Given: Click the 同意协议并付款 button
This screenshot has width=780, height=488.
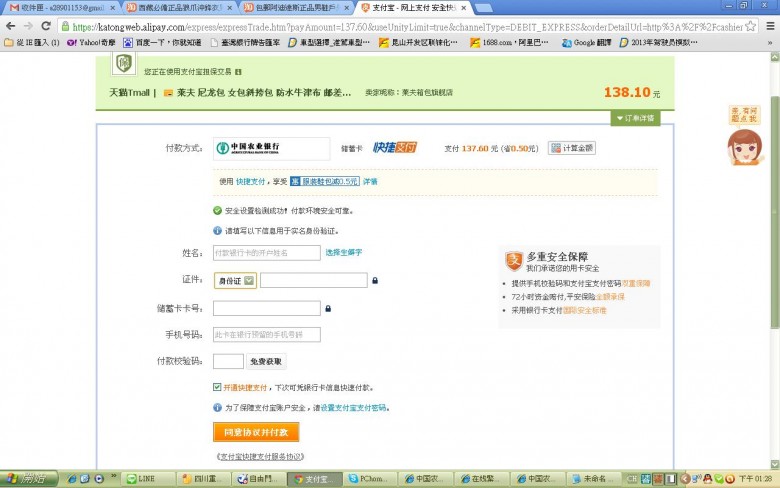Looking at the screenshot, I should [x=255, y=432].
